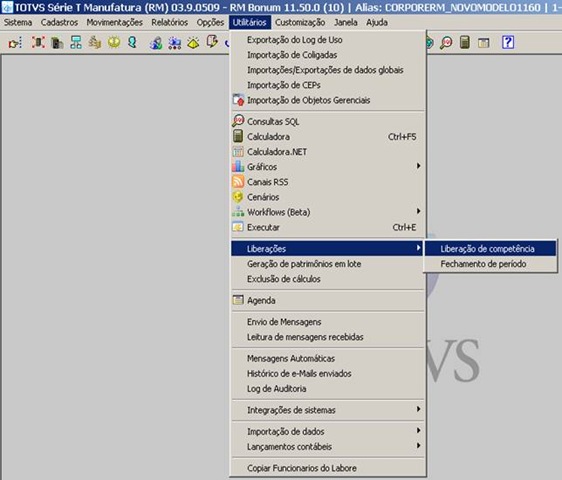
Task: Open the Movimentações menu
Action: [115, 22]
